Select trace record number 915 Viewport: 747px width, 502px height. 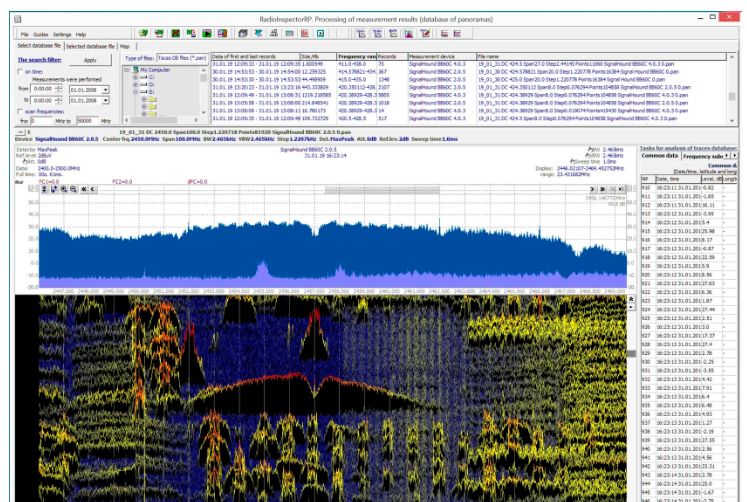[689, 231]
